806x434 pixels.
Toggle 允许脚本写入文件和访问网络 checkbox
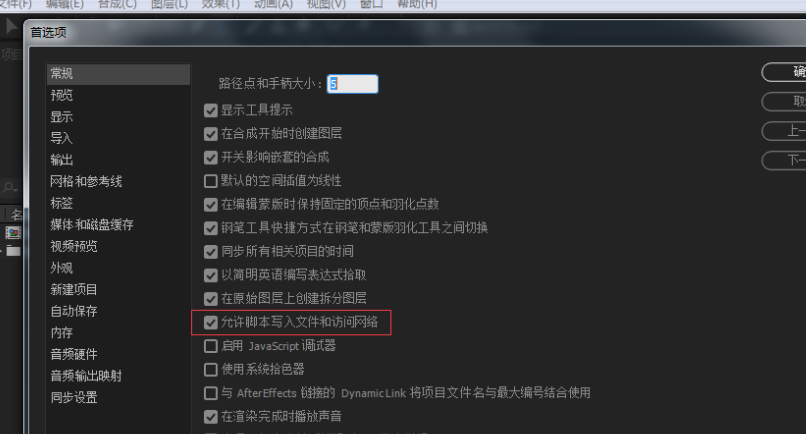coord(211,322)
